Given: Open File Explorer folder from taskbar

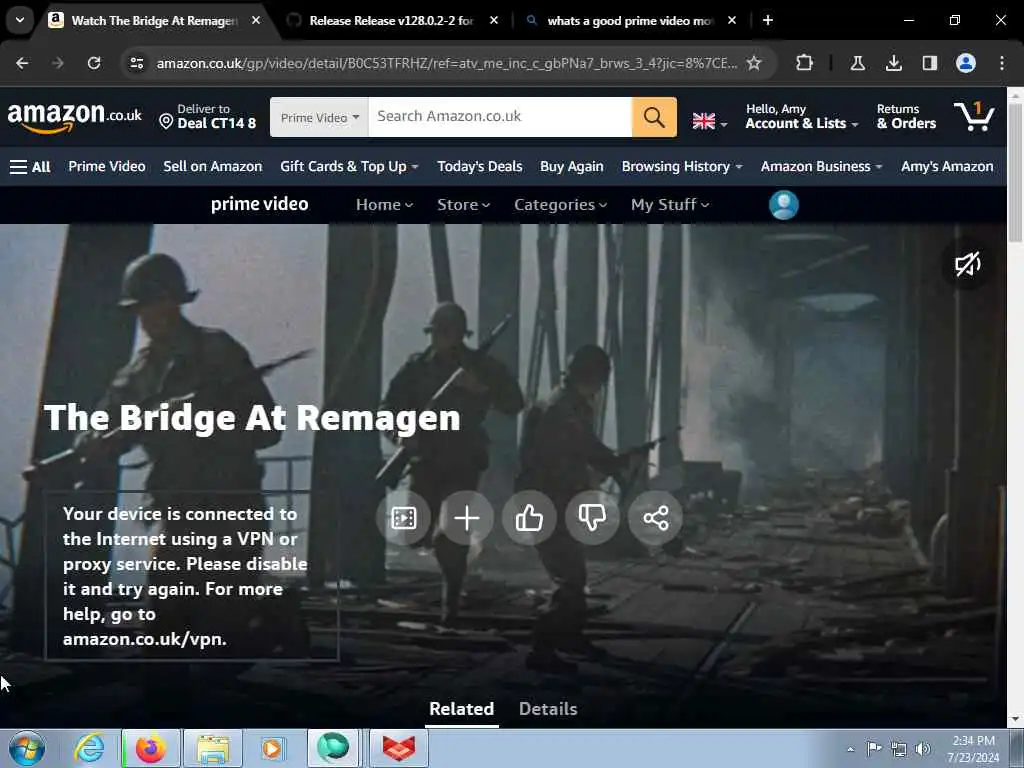Looking at the screenshot, I should 213,748.
